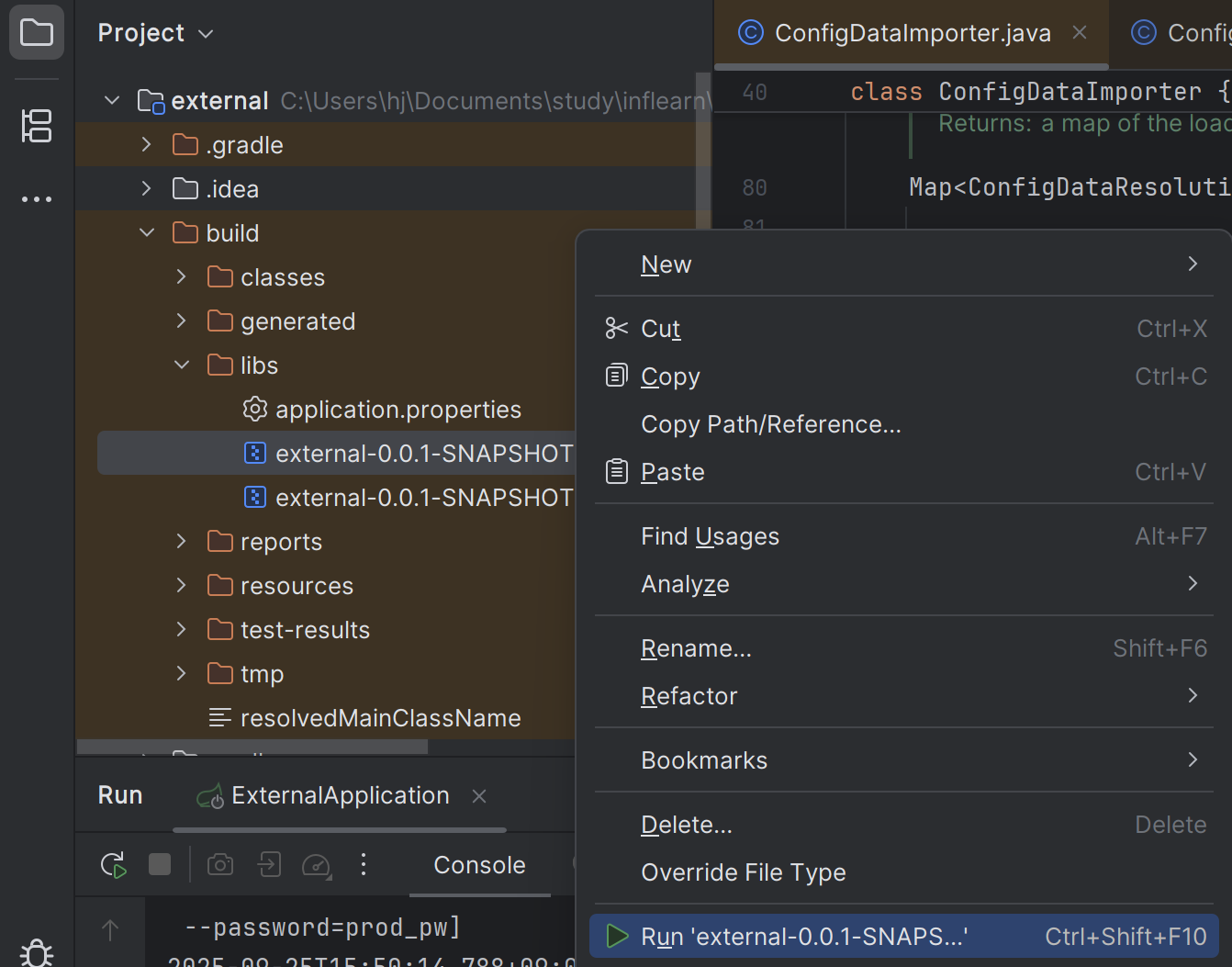The width and height of the screenshot is (1232, 967).
Task: Close the ExternalApplication run tab
Action: point(478,796)
